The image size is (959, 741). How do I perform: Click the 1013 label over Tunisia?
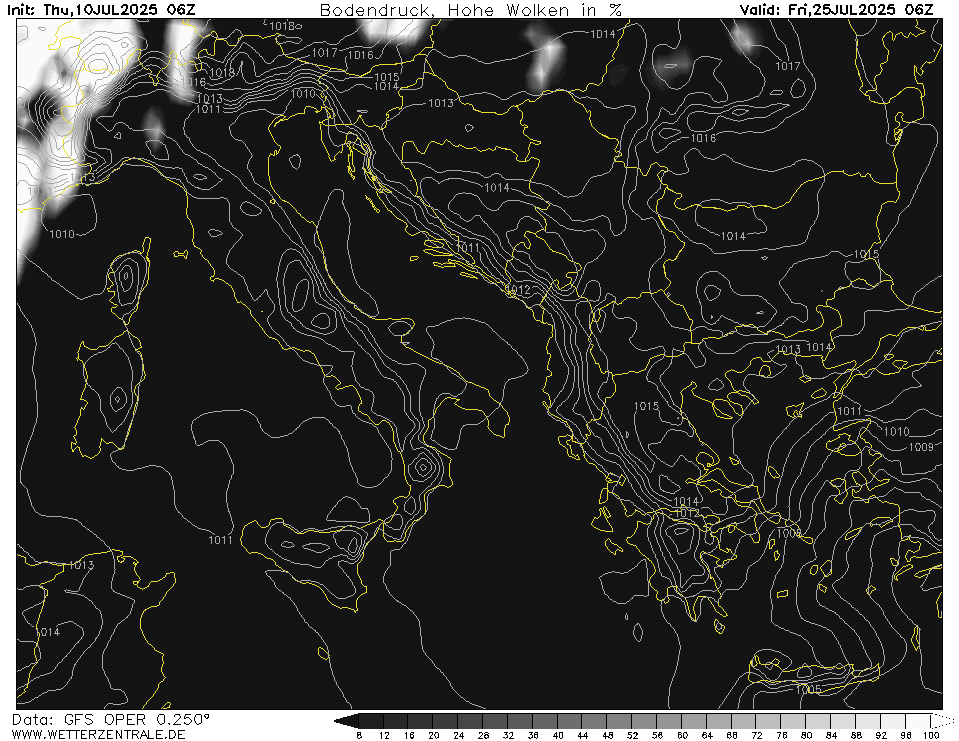pos(81,565)
